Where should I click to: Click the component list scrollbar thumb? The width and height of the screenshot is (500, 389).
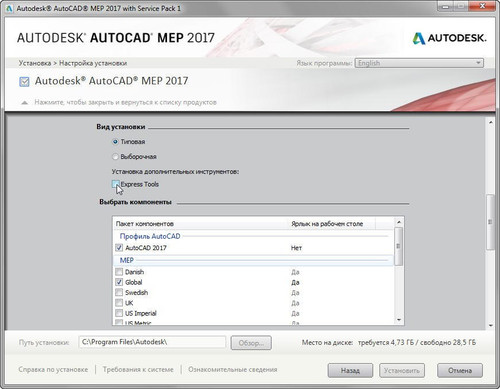398,246
